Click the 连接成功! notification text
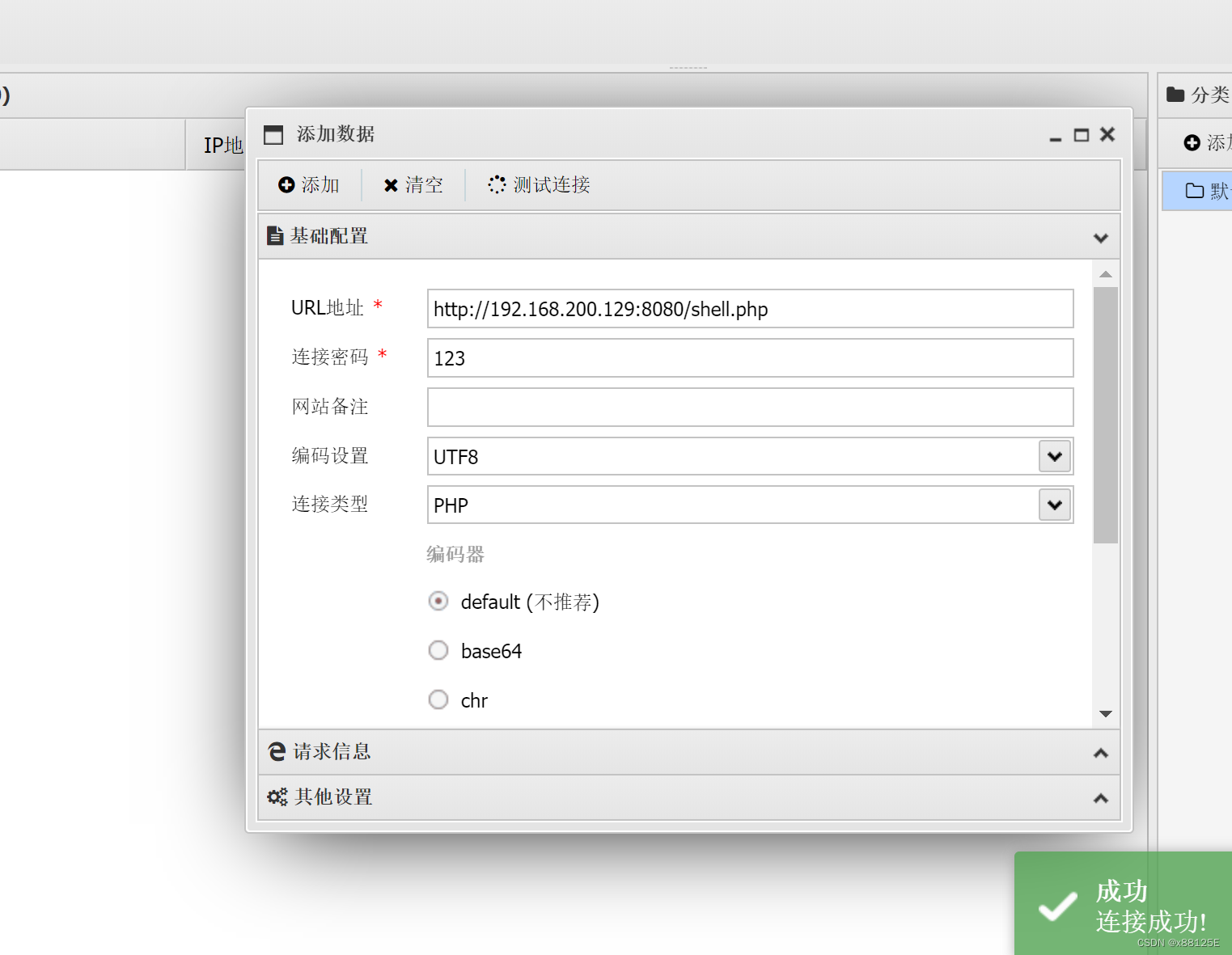This screenshot has height=955, width=1232. pos(1151,922)
